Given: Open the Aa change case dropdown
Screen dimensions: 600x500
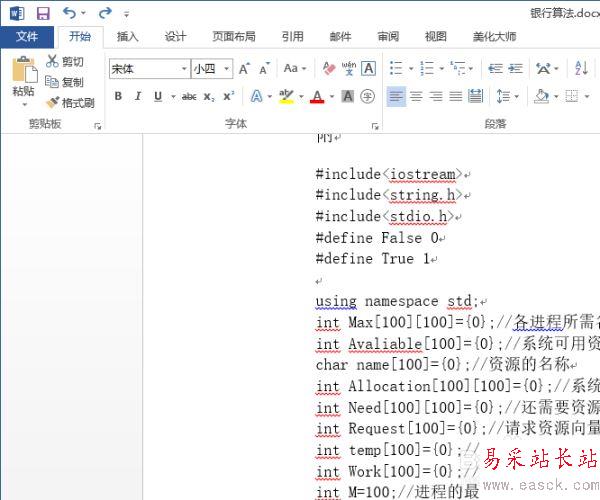Looking at the screenshot, I should (295, 69).
